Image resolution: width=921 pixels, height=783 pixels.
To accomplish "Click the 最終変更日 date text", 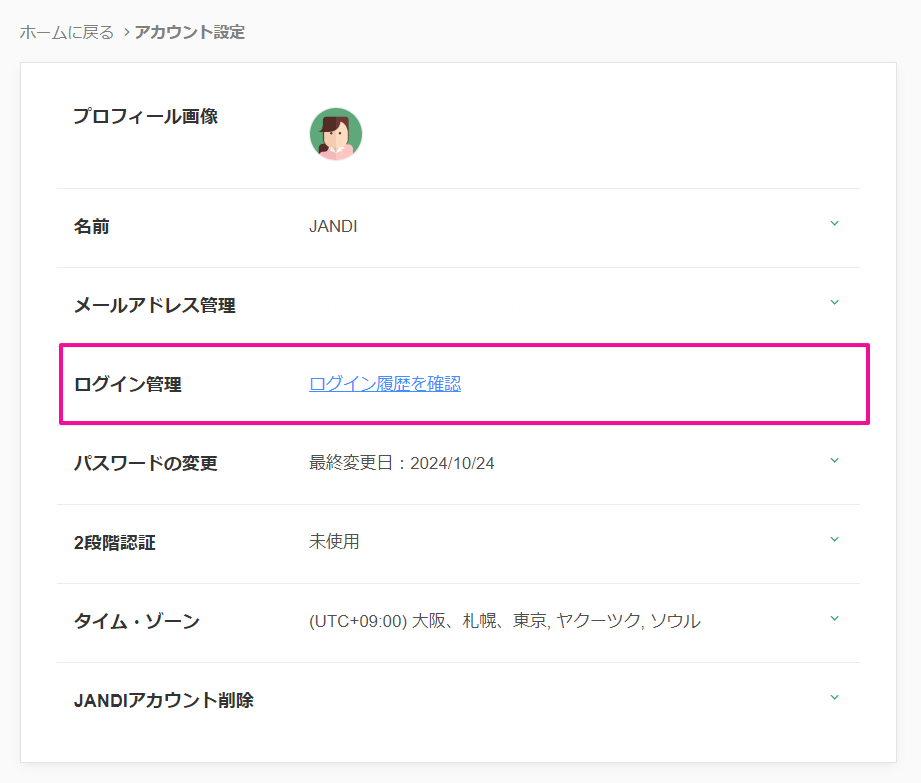I will pyautogui.click(x=402, y=464).
